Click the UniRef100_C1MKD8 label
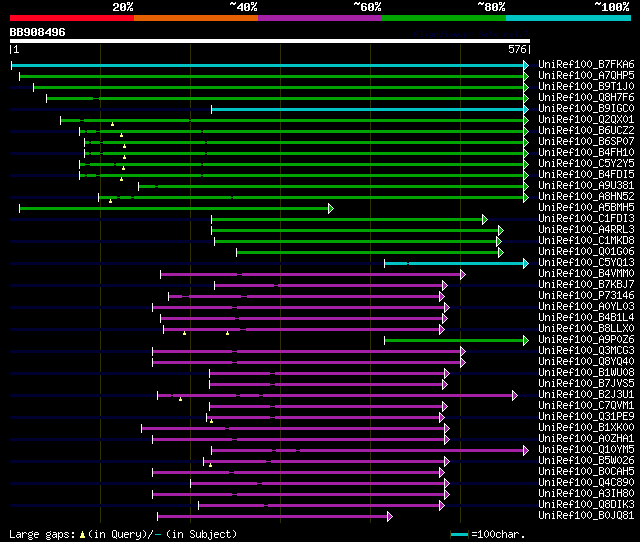640x542 pixels. (586, 241)
